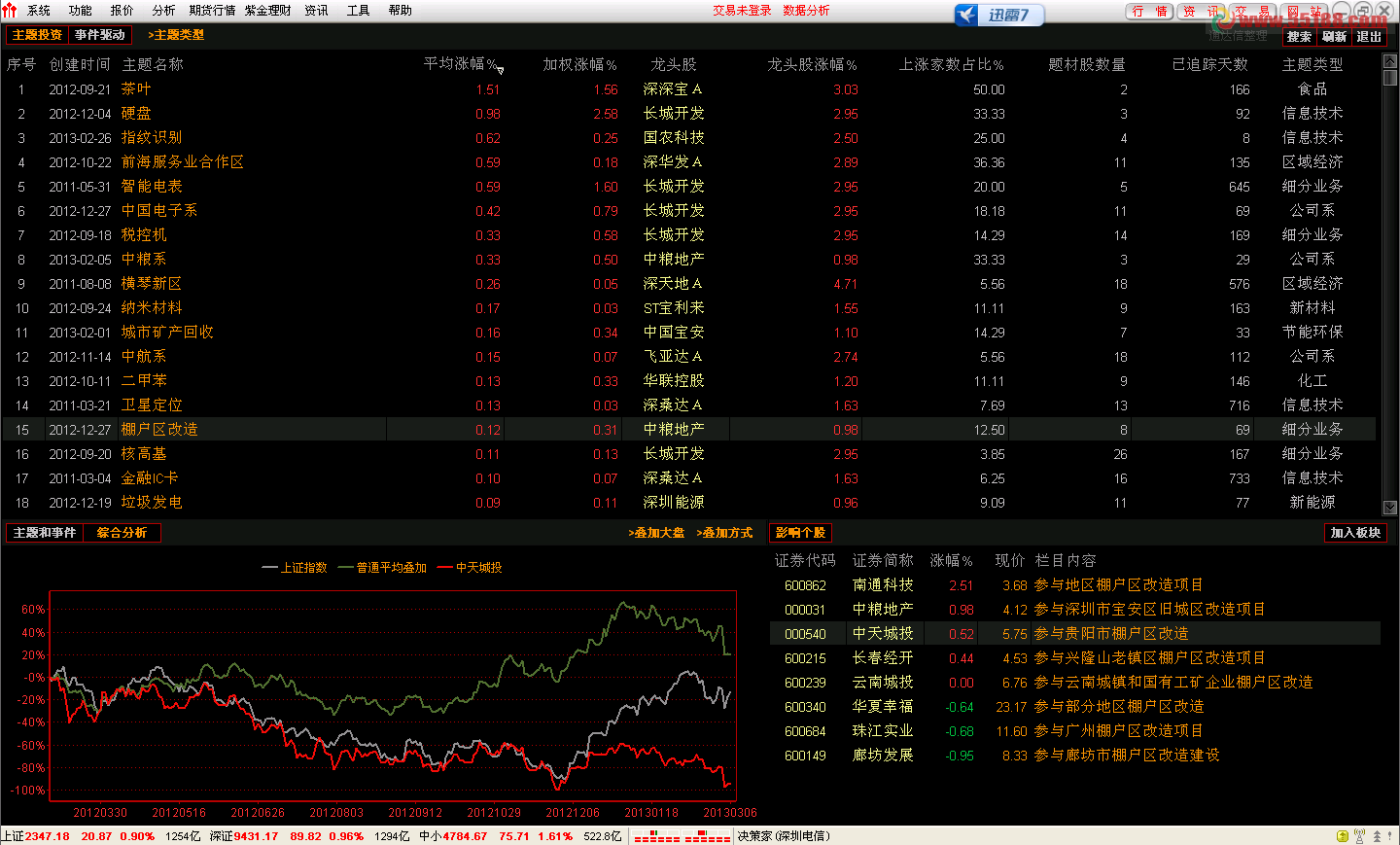Click the antenna signal icon in the status bar
Image resolution: width=1400 pixels, height=845 pixels.
pyautogui.click(x=1360, y=836)
